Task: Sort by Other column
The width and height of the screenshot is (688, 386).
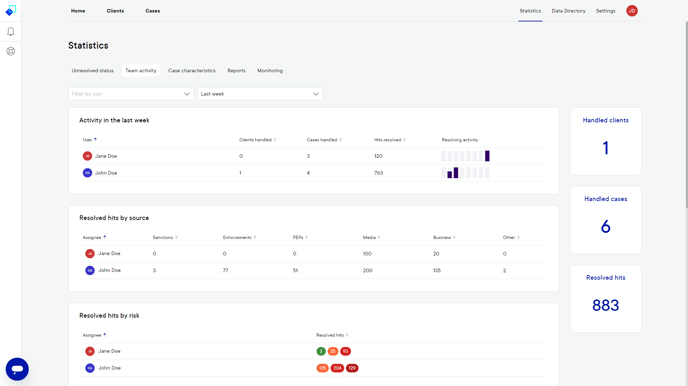Action: pyautogui.click(x=511, y=237)
